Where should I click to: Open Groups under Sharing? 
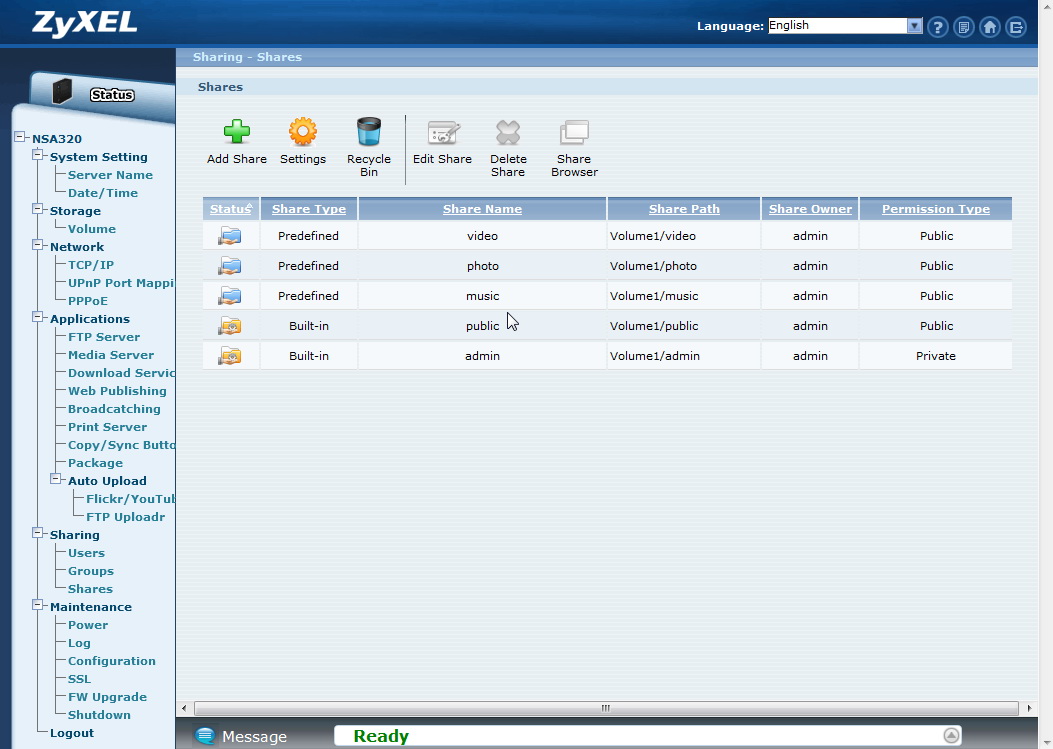pyautogui.click(x=91, y=571)
